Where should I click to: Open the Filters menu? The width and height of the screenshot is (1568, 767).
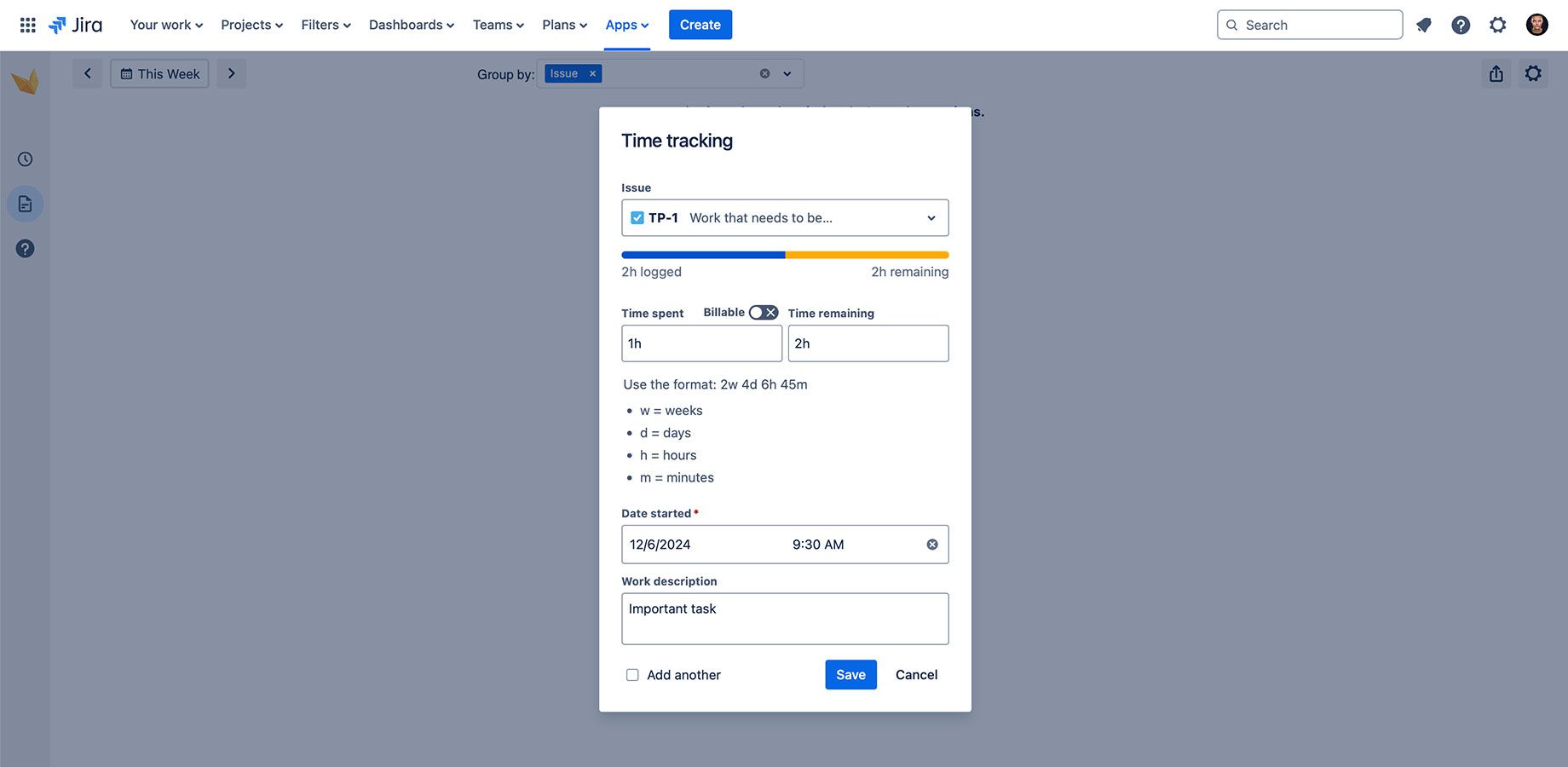coord(326,26)
